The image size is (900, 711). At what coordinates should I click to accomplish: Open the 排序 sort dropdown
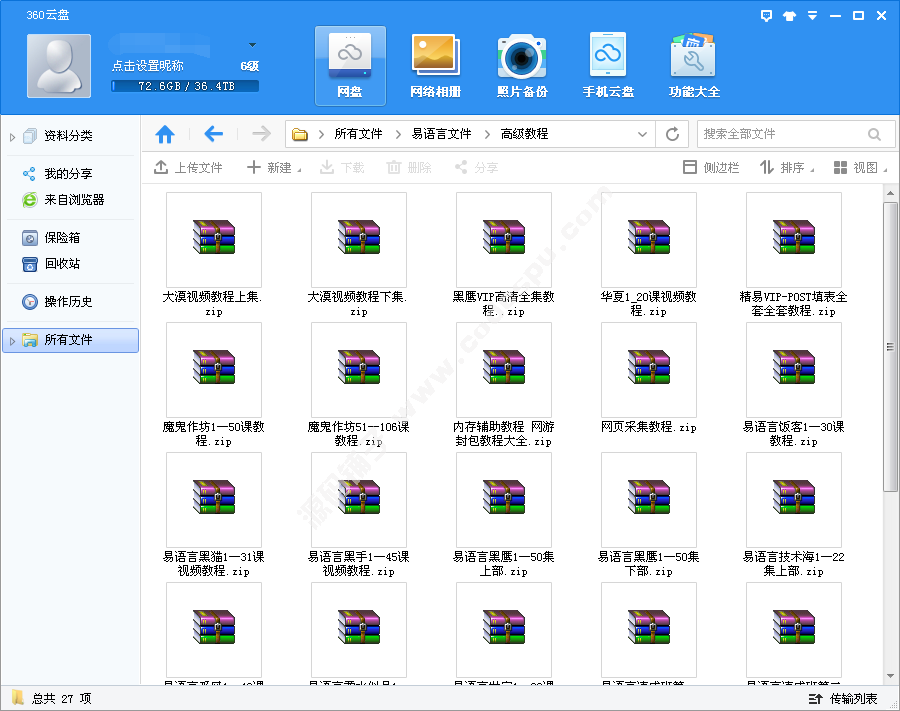[x=786, y=168]
